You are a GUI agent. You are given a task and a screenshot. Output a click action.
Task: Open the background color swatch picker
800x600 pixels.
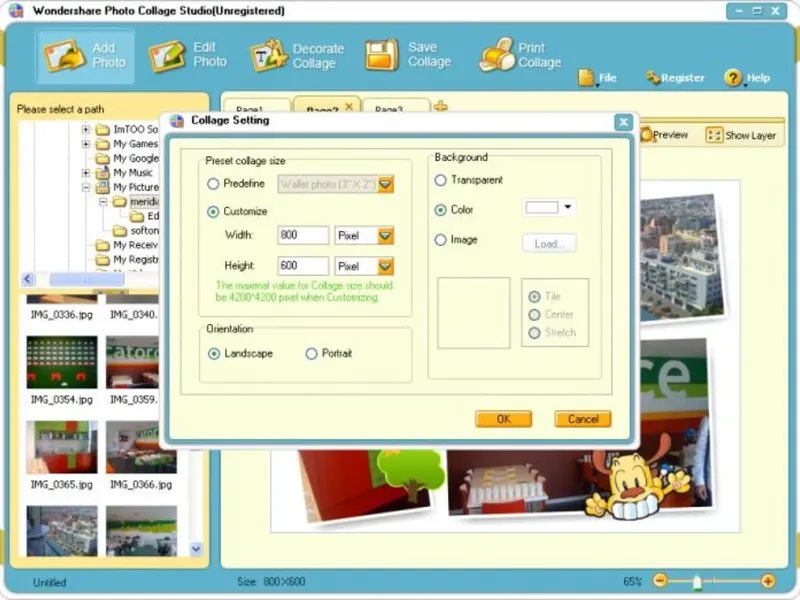coord(549,208)
